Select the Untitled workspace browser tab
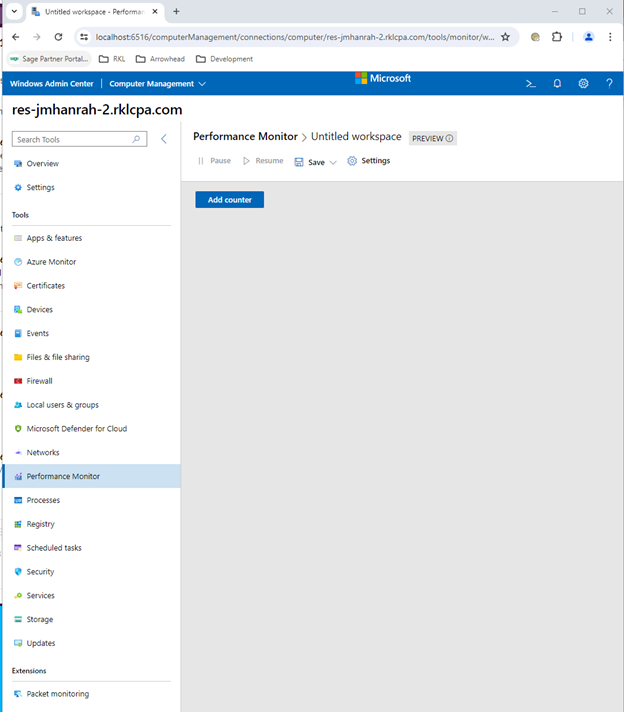 tap(94, 12)
